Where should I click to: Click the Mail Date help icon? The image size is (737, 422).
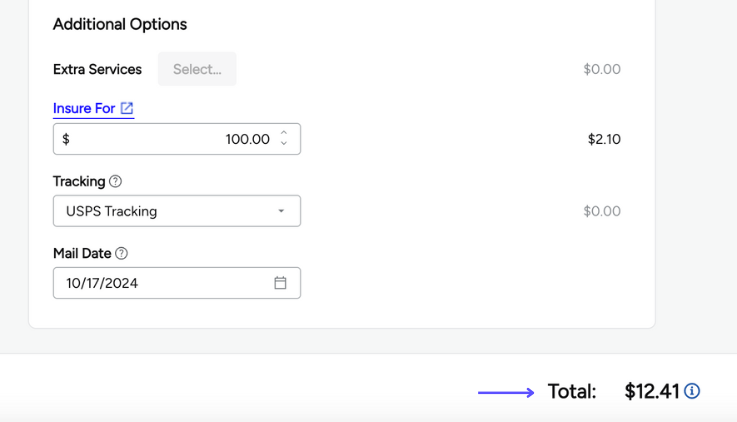(122, 253)
